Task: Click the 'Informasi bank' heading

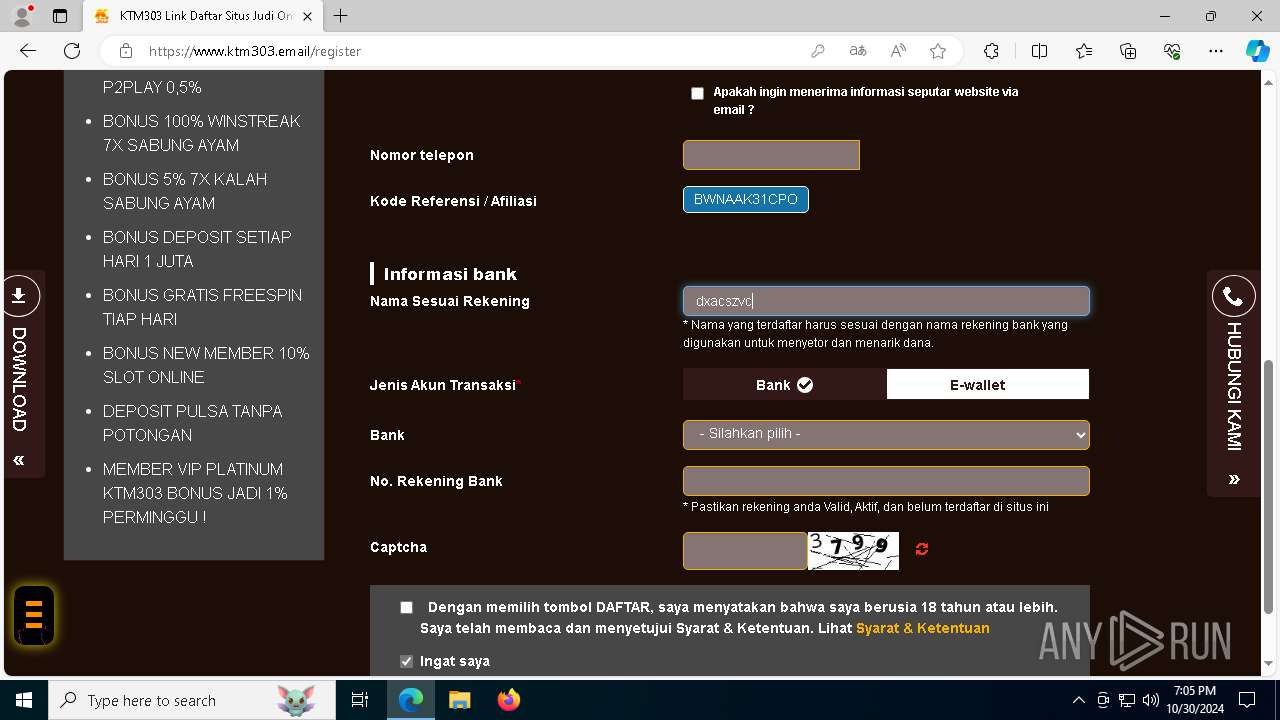Action: pyautogui.click(x=450, y=274)
